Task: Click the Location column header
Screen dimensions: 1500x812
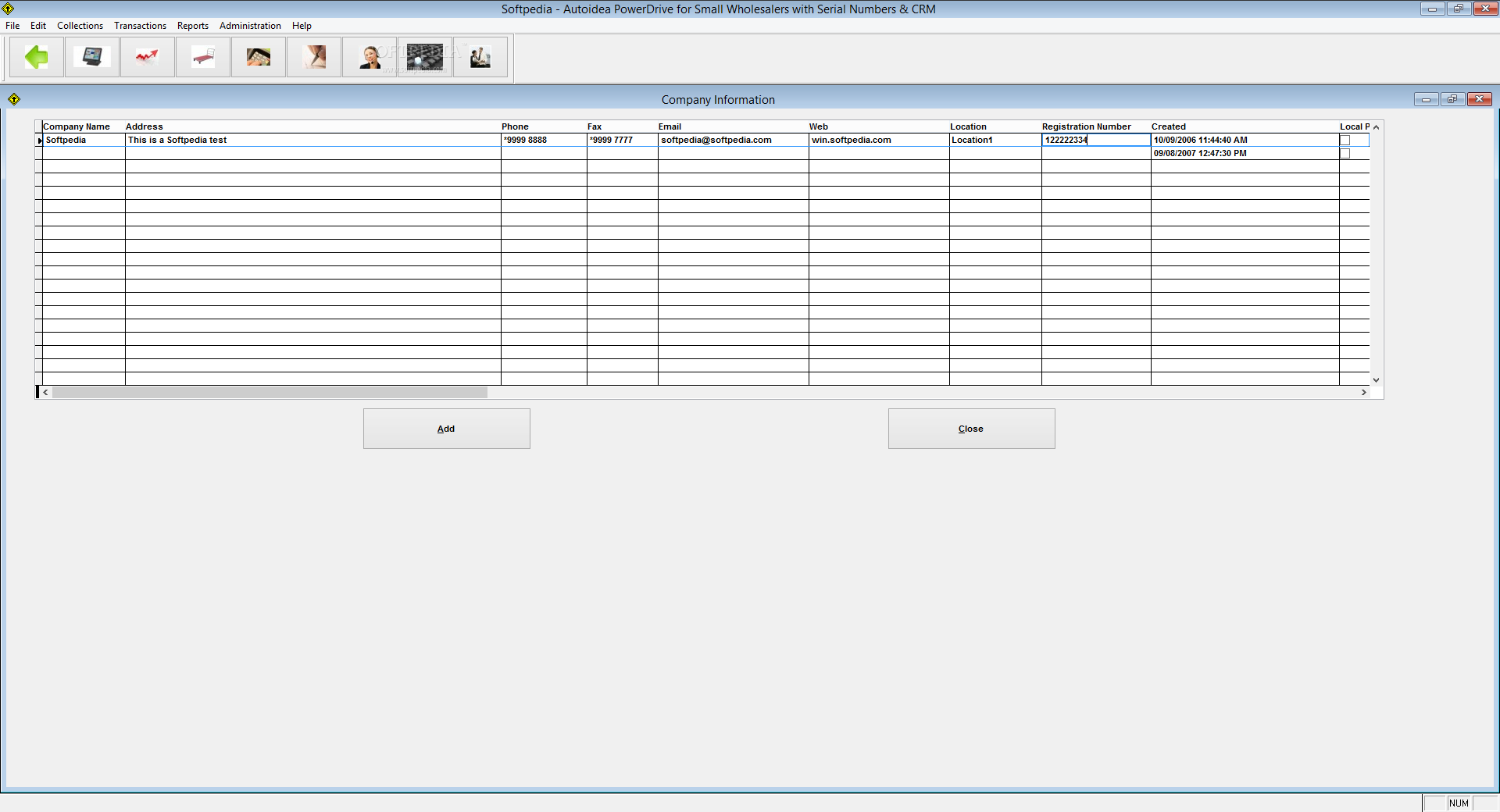Action: tap(995, 126)
